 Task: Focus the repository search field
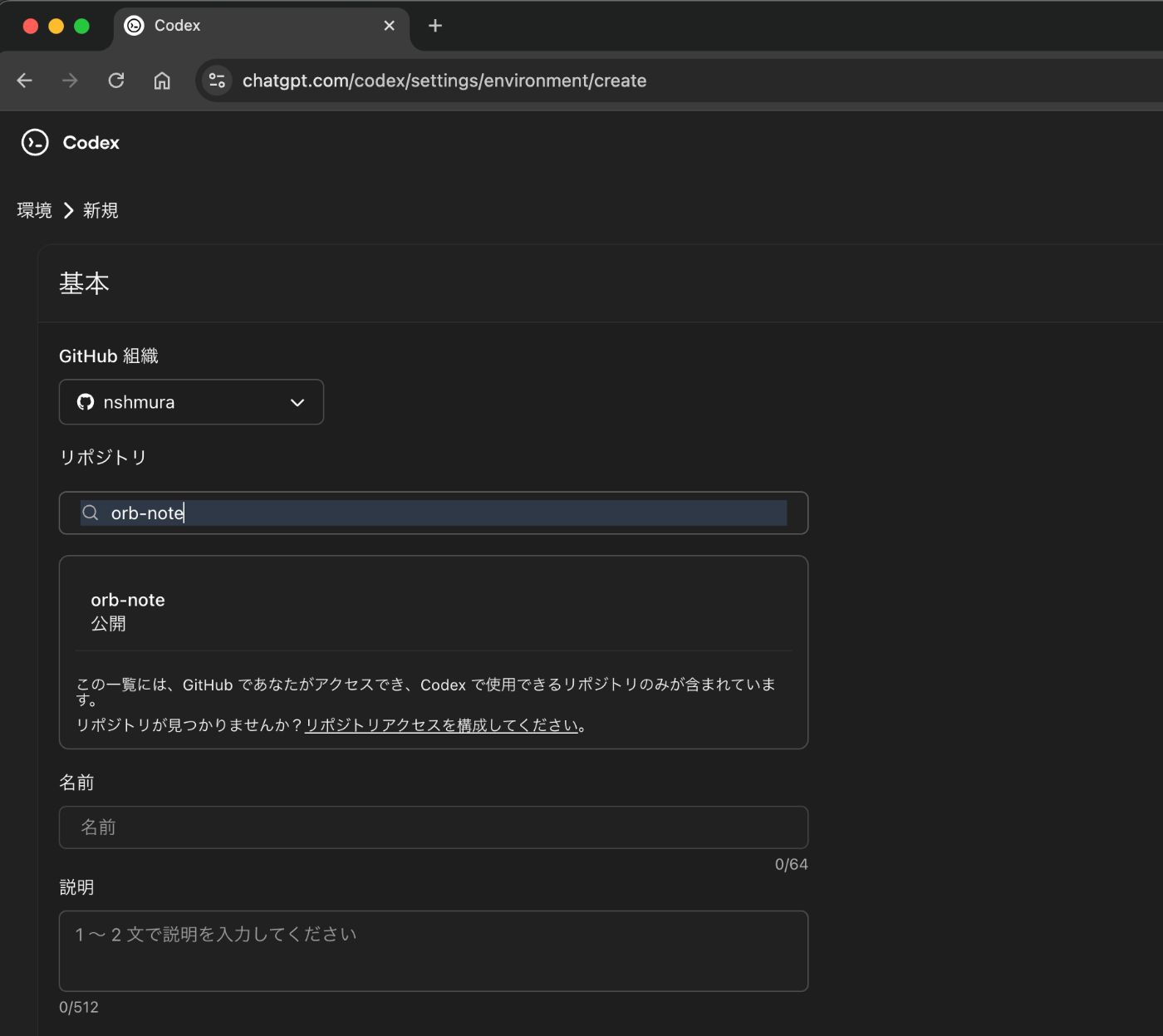[434, 513]
